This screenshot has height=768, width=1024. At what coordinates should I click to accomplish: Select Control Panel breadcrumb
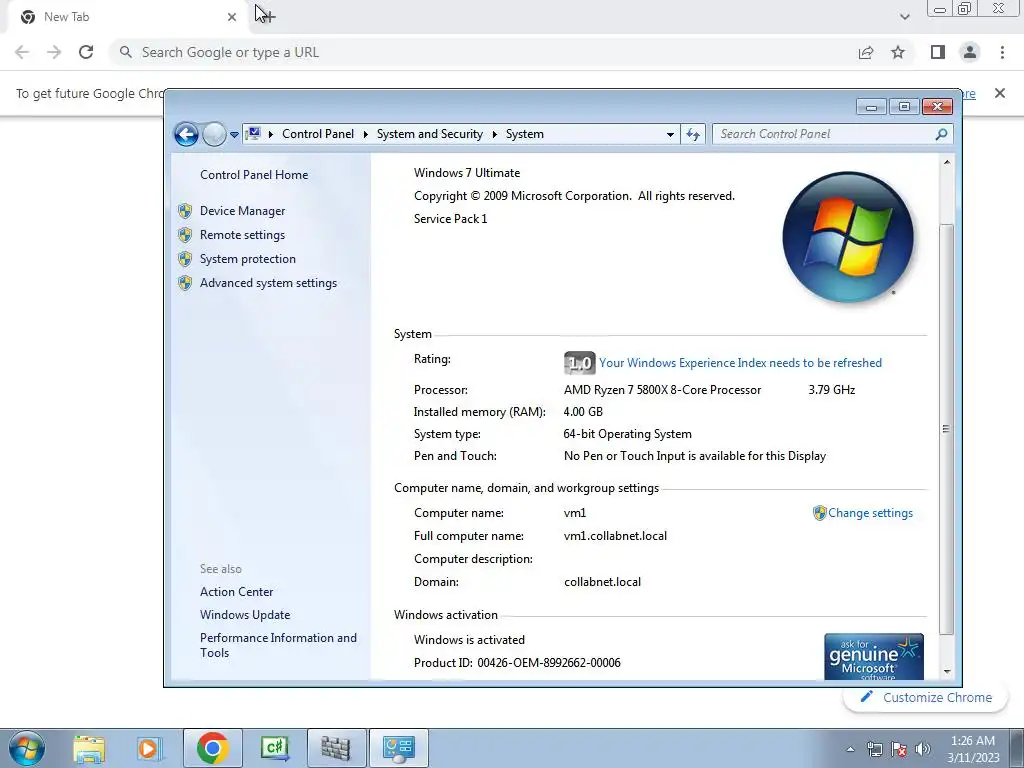pyautogui.click(x=318, y=134)
